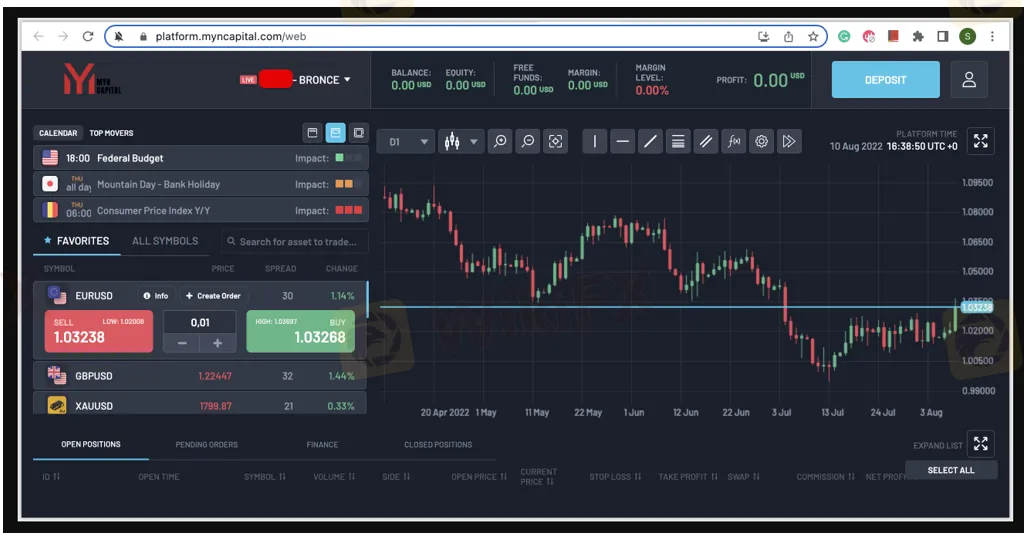Select the horizontal line drawing tool

tap(623, 141)
